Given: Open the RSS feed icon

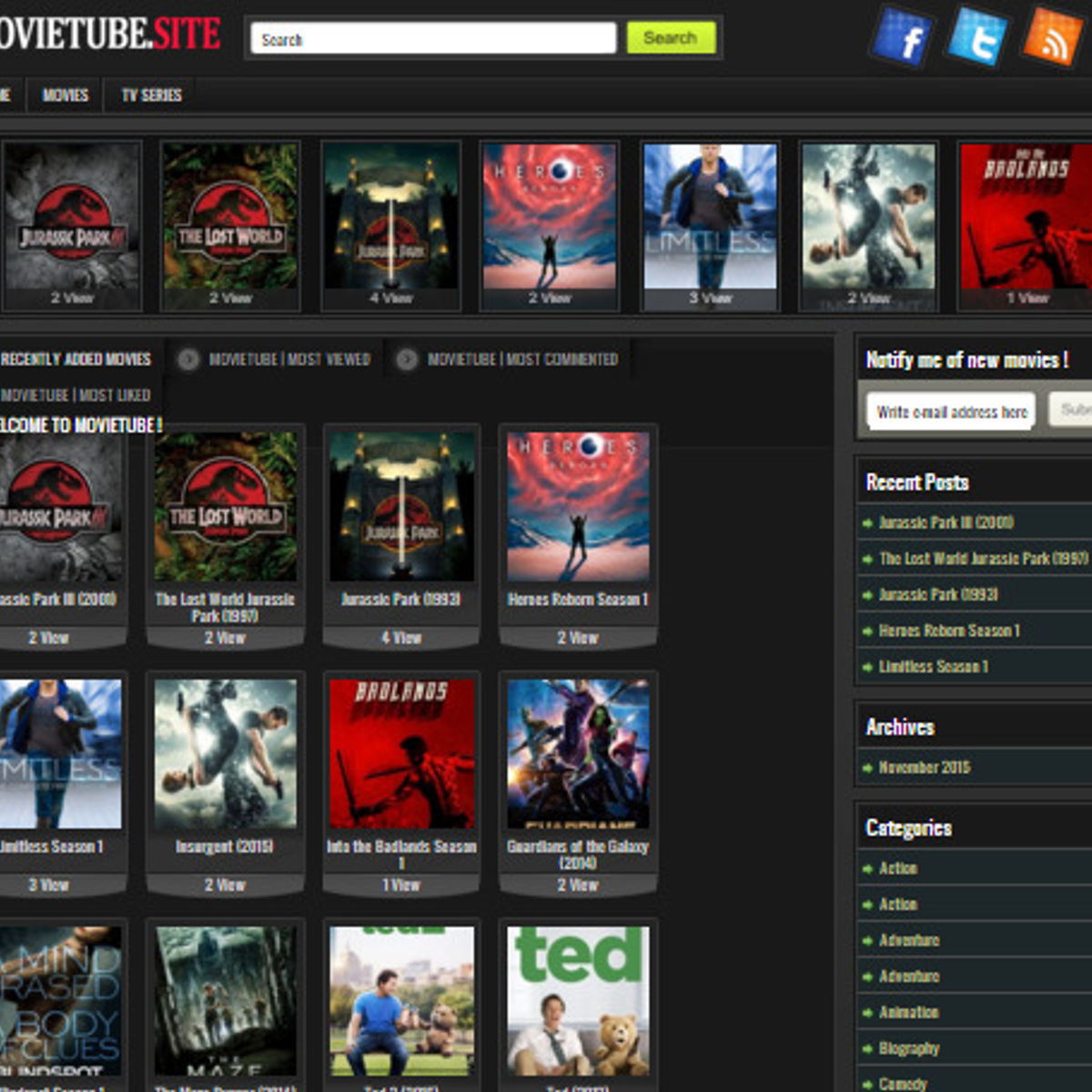Looking at the screenshot, I should tap(1053, 36).
